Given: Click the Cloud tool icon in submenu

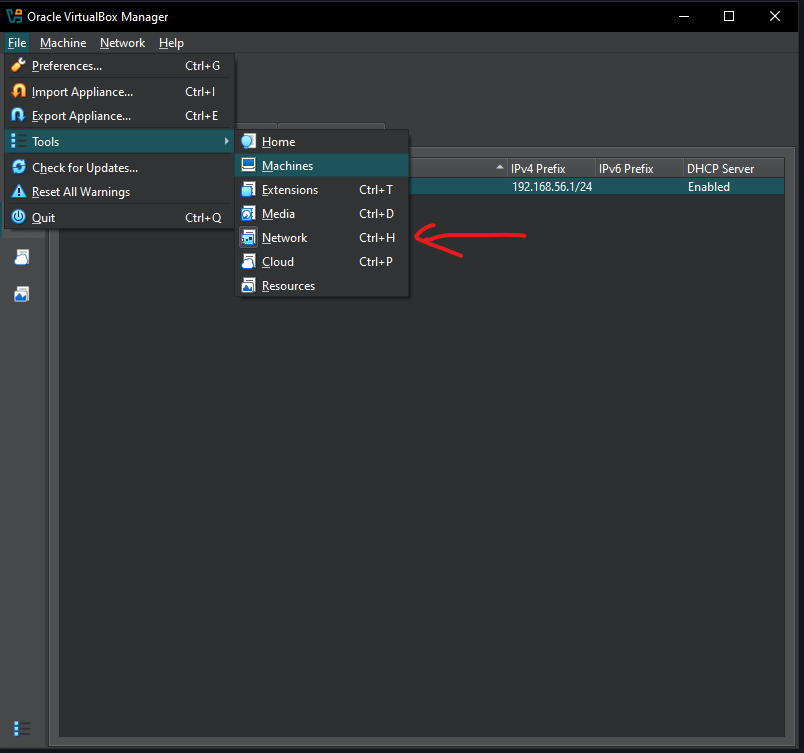Looking at the screenshot, I should pyautogui.click(x=249, y=261).
